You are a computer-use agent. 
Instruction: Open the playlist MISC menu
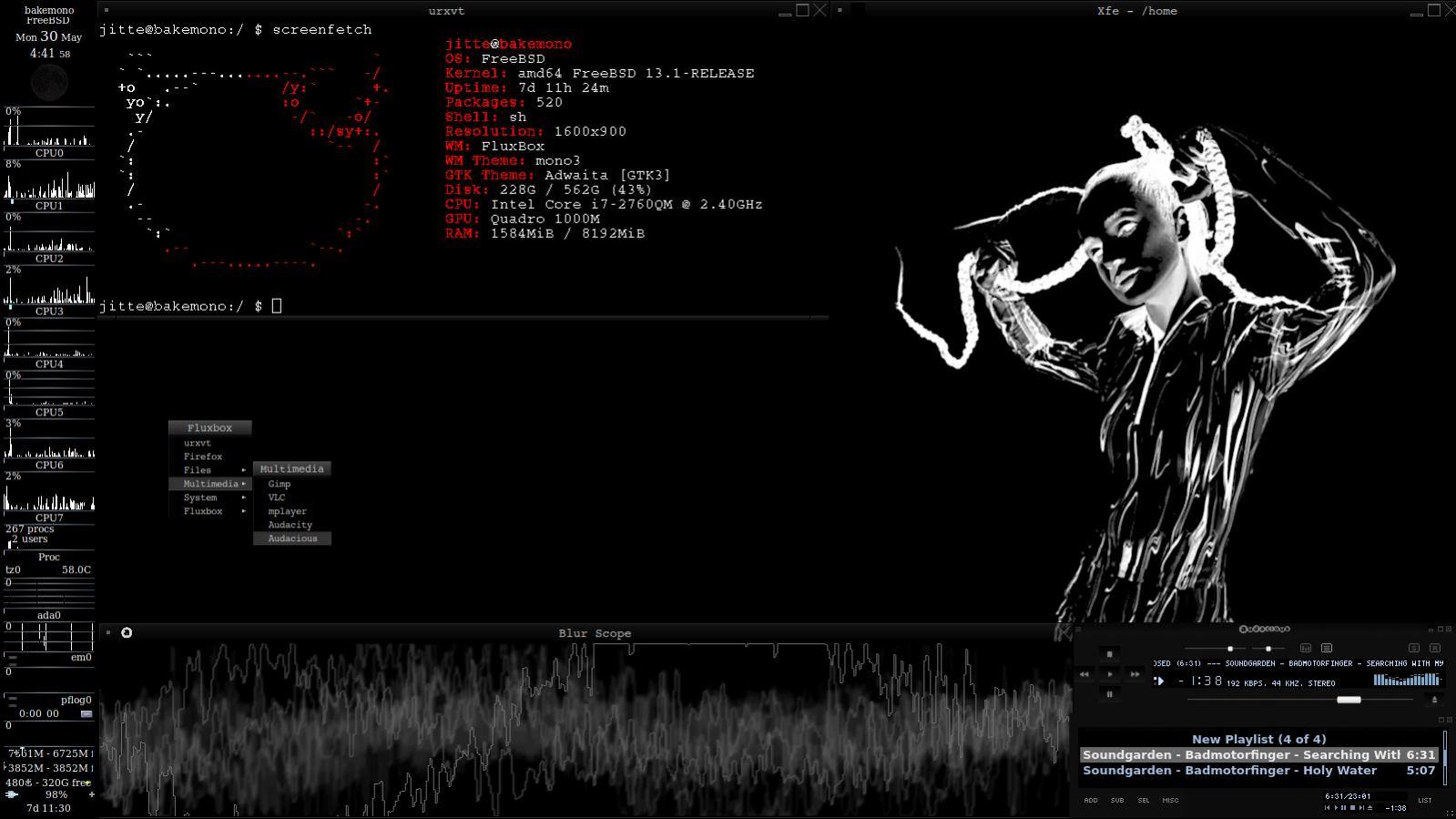pyautogui.click(x=1170, y=800)
